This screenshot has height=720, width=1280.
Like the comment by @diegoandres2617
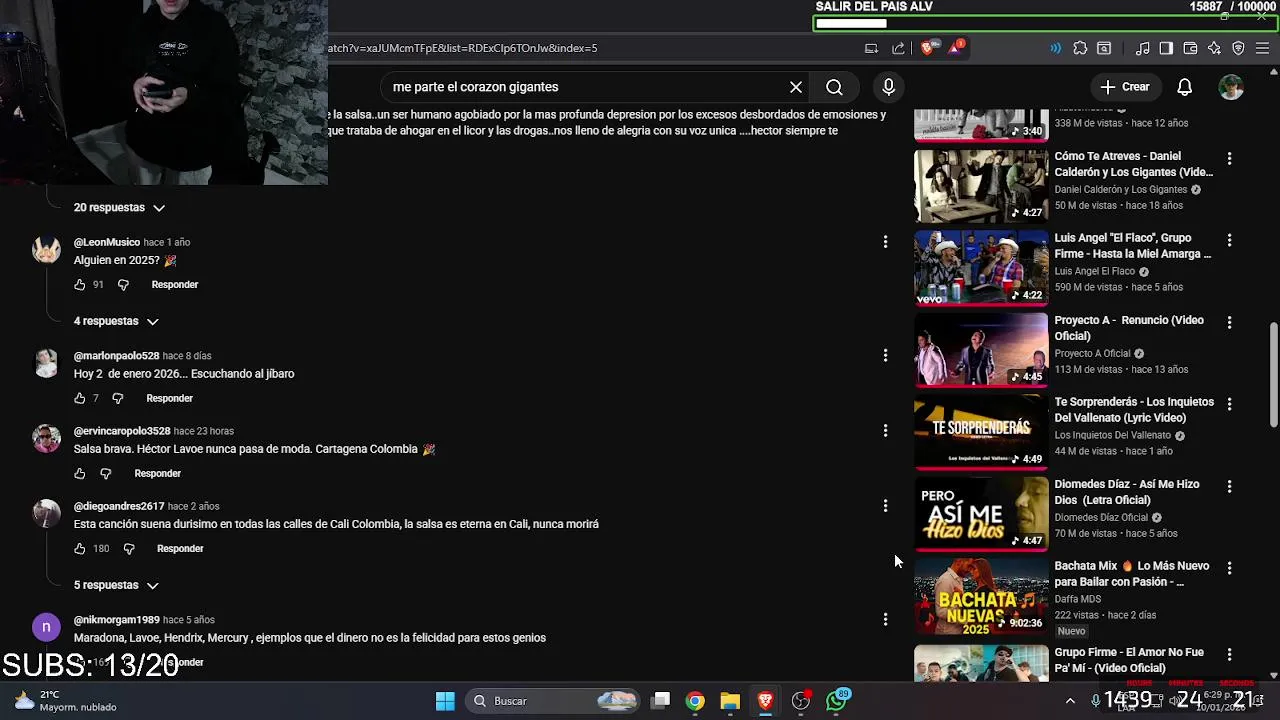click(80, 548)
